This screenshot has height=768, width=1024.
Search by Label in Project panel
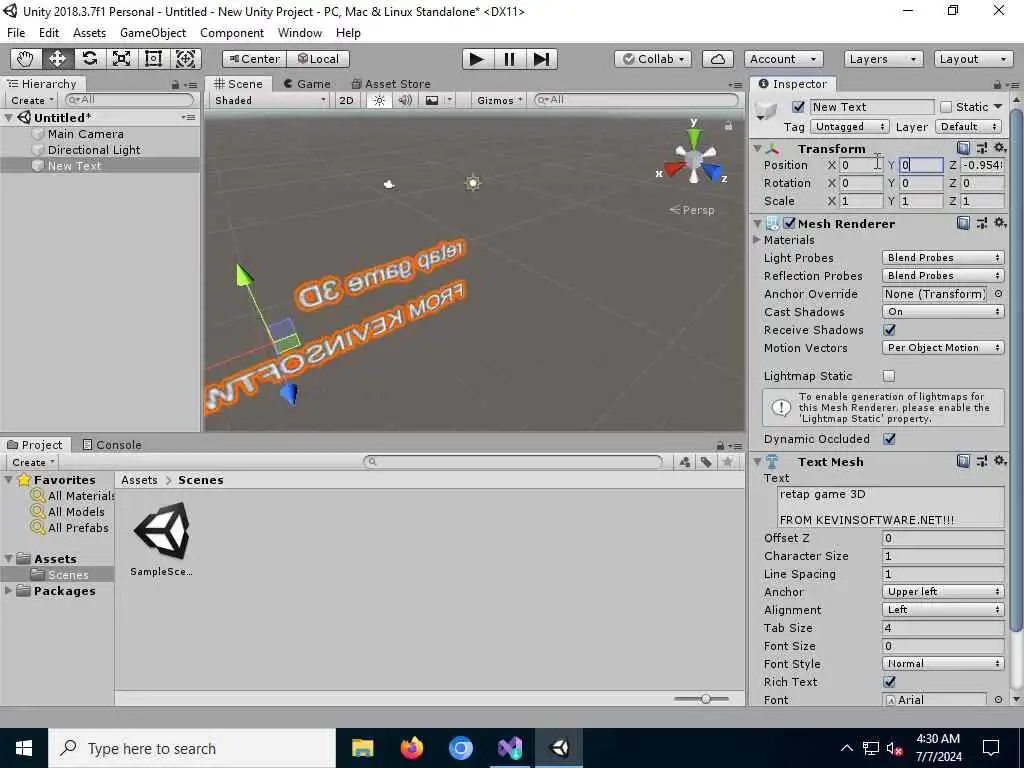tap(706, 462)
